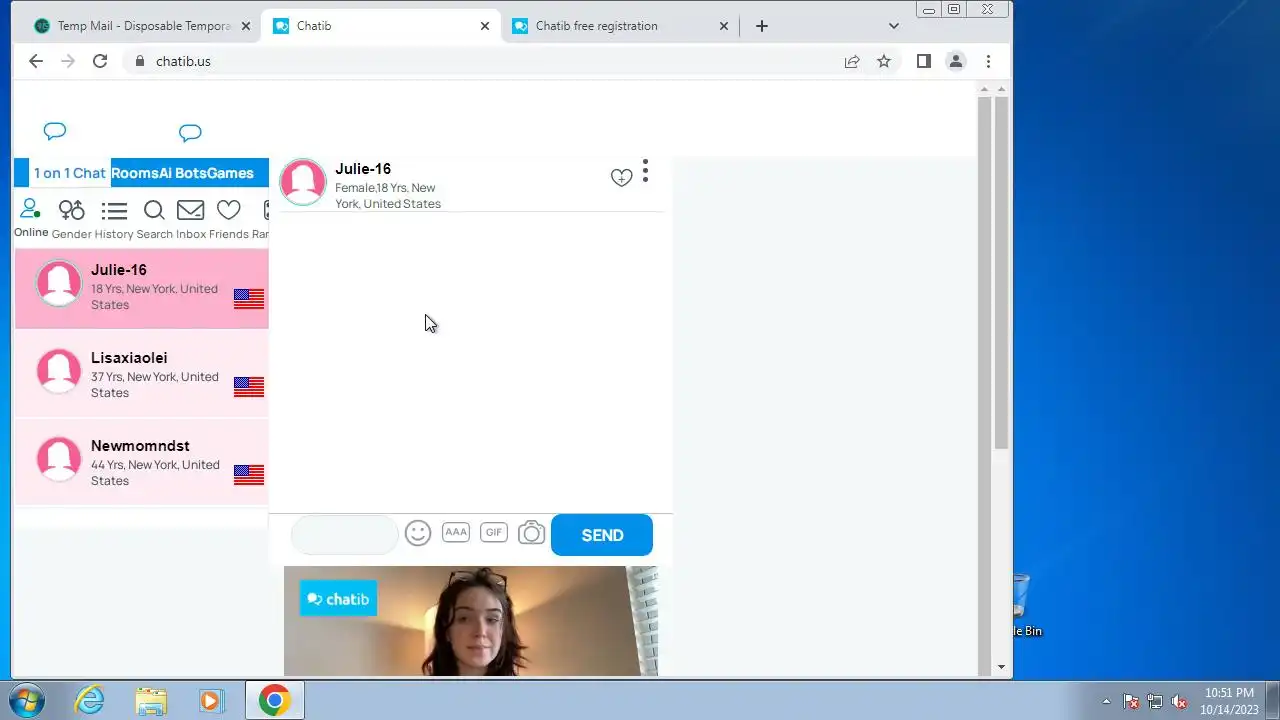The image size is (1280, 720).
Task: Close the Chatib free registration tab
Action: point(724,26)
